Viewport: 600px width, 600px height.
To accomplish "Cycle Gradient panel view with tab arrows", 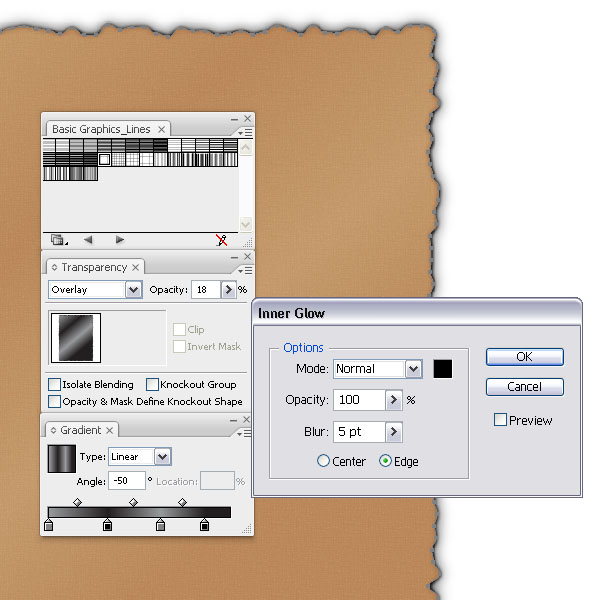I will (53, 430).
